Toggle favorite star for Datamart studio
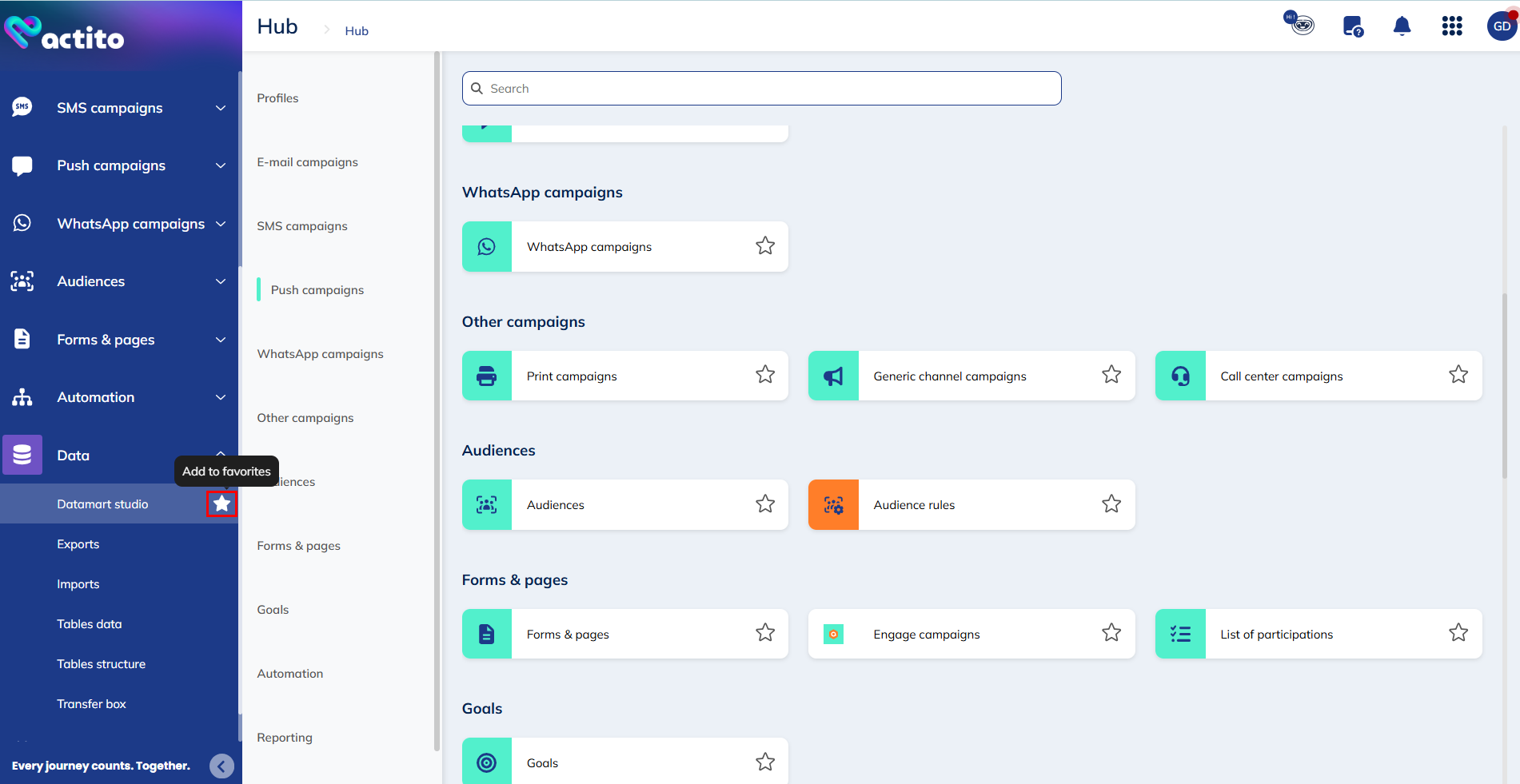This screenshot has width=1520, height=784. [221, 504]
